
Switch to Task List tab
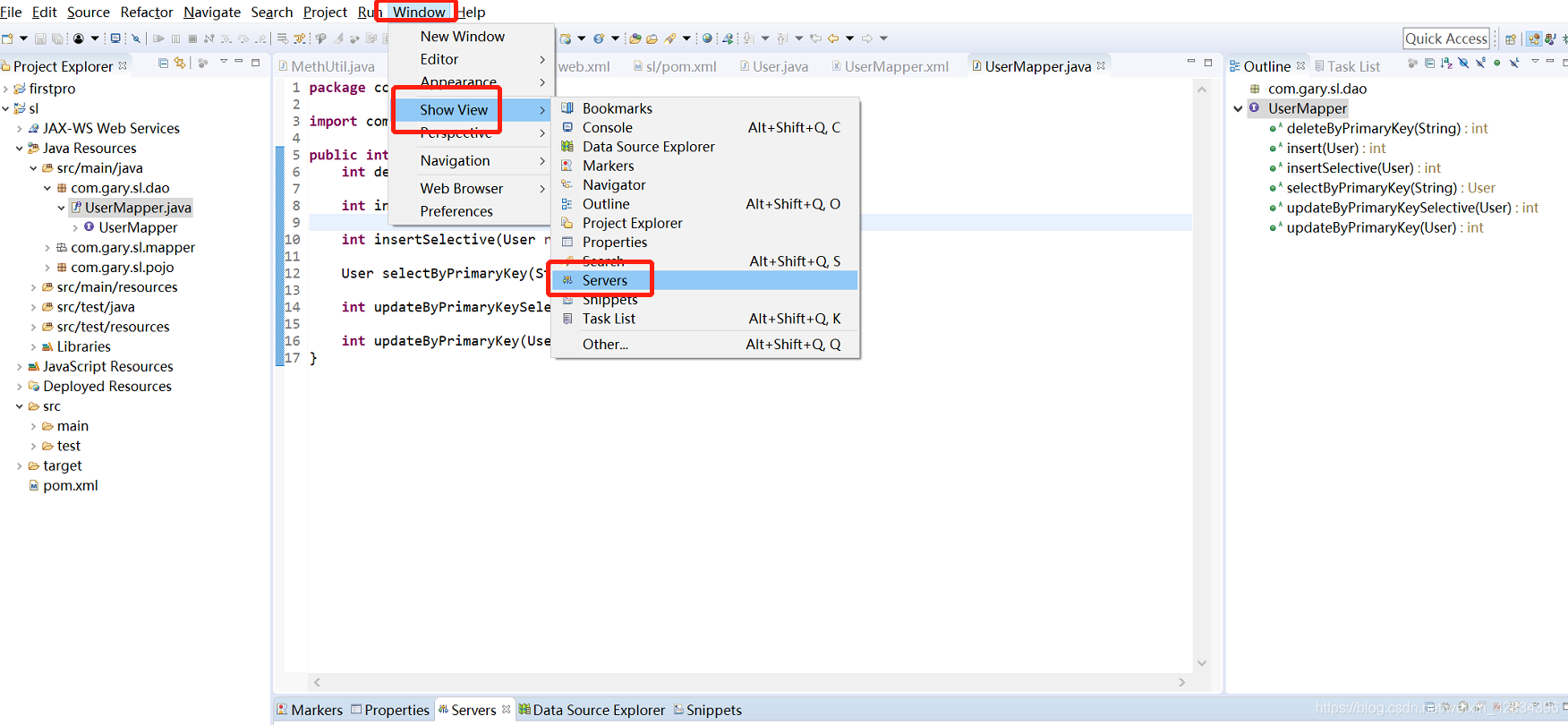click(1348, 66)
